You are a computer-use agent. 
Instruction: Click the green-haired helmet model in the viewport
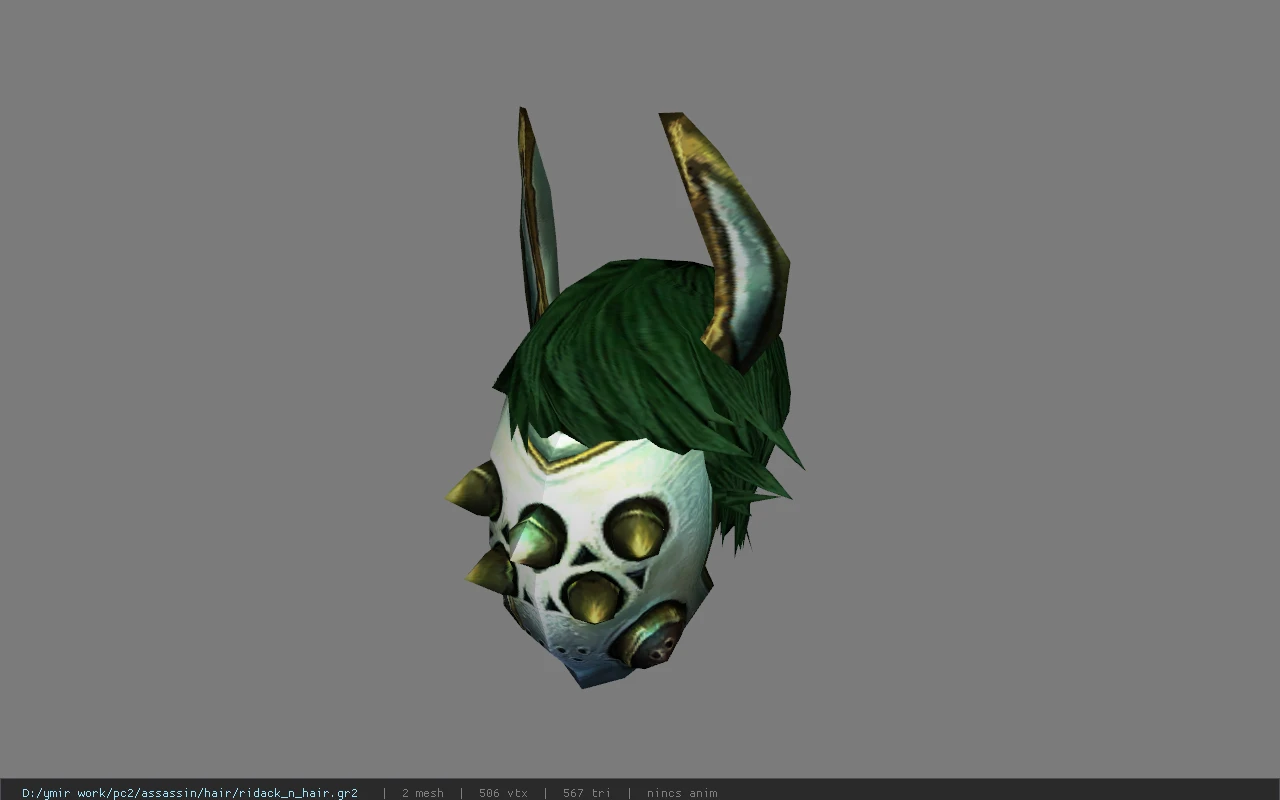pyautogui.click(x=624, y=398)
